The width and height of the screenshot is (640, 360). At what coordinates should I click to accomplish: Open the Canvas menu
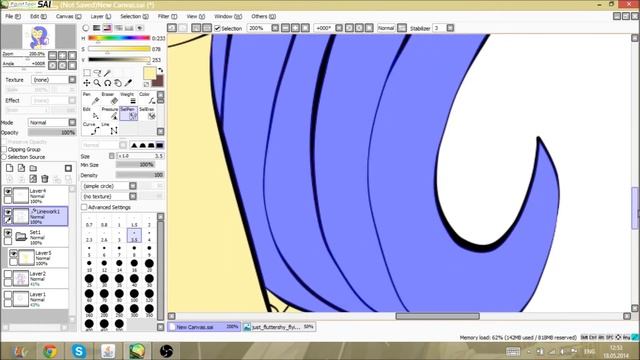[68, 16]
